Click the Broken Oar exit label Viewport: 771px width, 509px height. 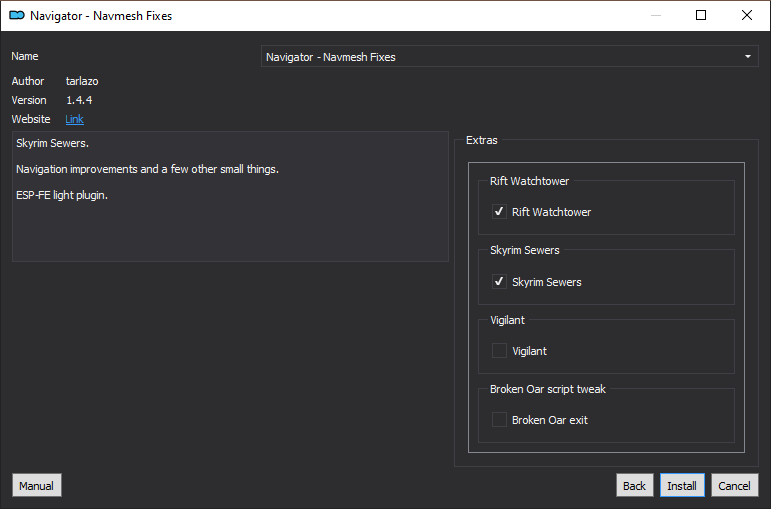tap(550, 420)
